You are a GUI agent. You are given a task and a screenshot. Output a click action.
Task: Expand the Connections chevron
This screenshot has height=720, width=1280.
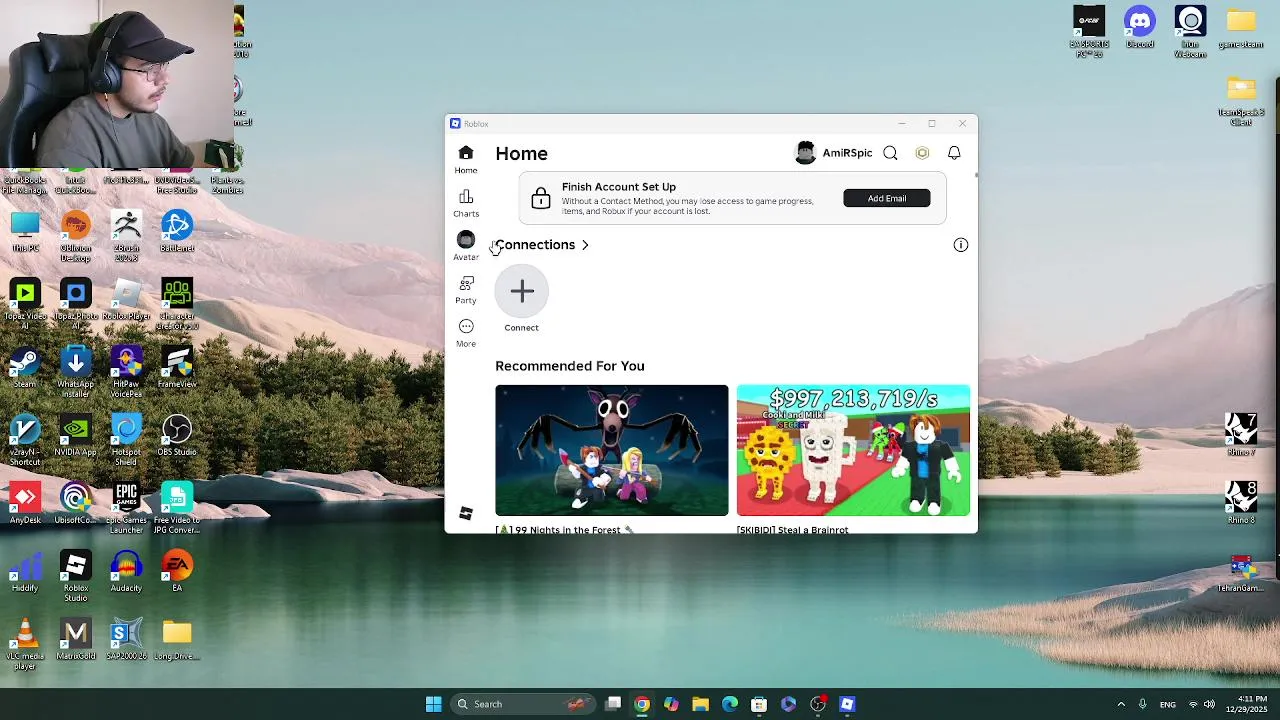(585, 245)
